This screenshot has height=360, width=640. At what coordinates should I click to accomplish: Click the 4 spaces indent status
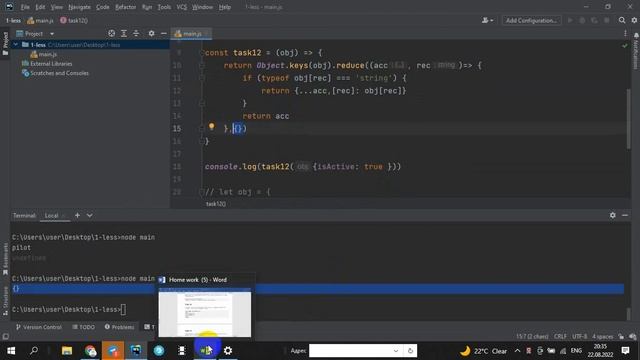[602, 337]
